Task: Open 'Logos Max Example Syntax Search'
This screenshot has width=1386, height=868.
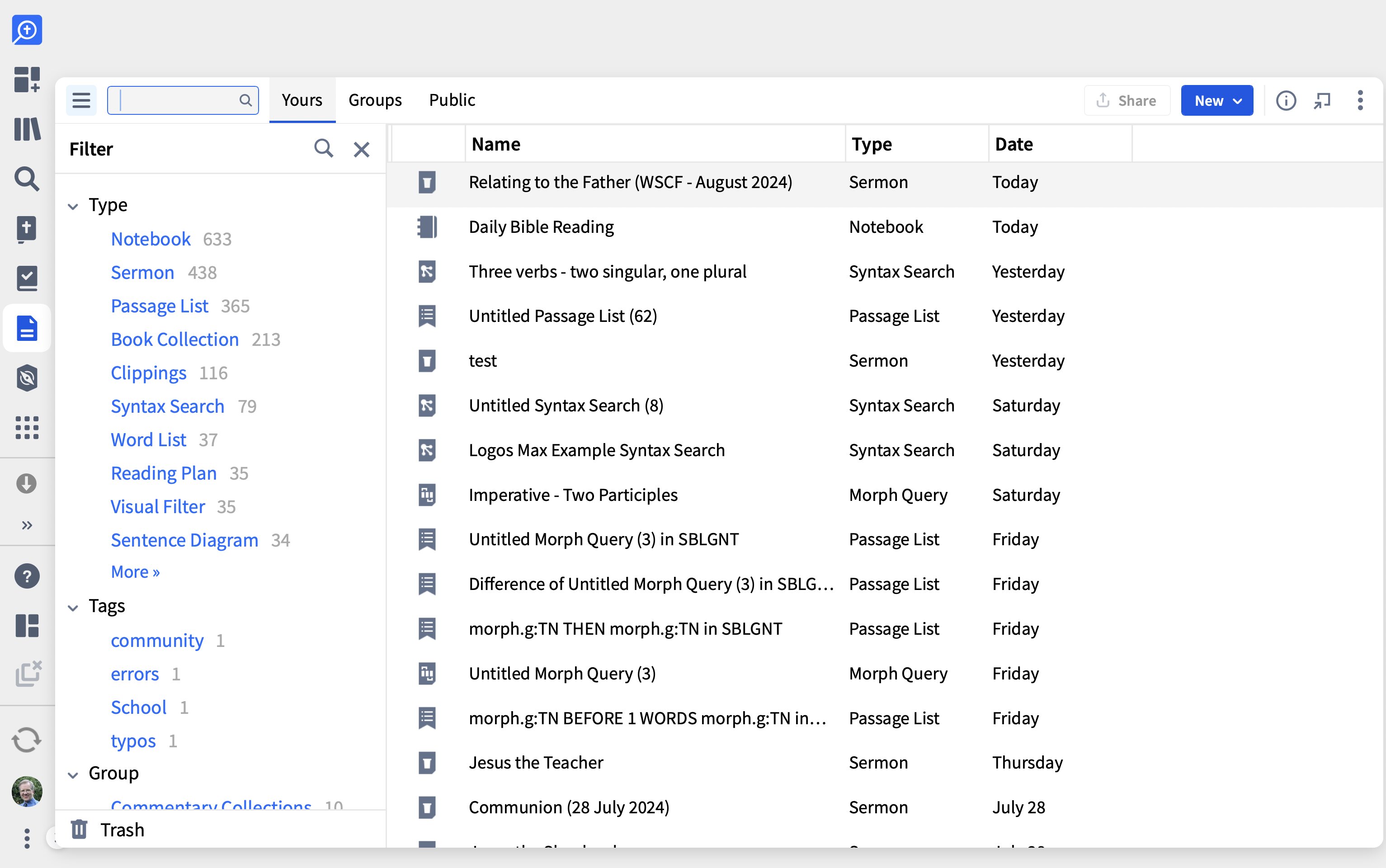Action: (597, 450)
